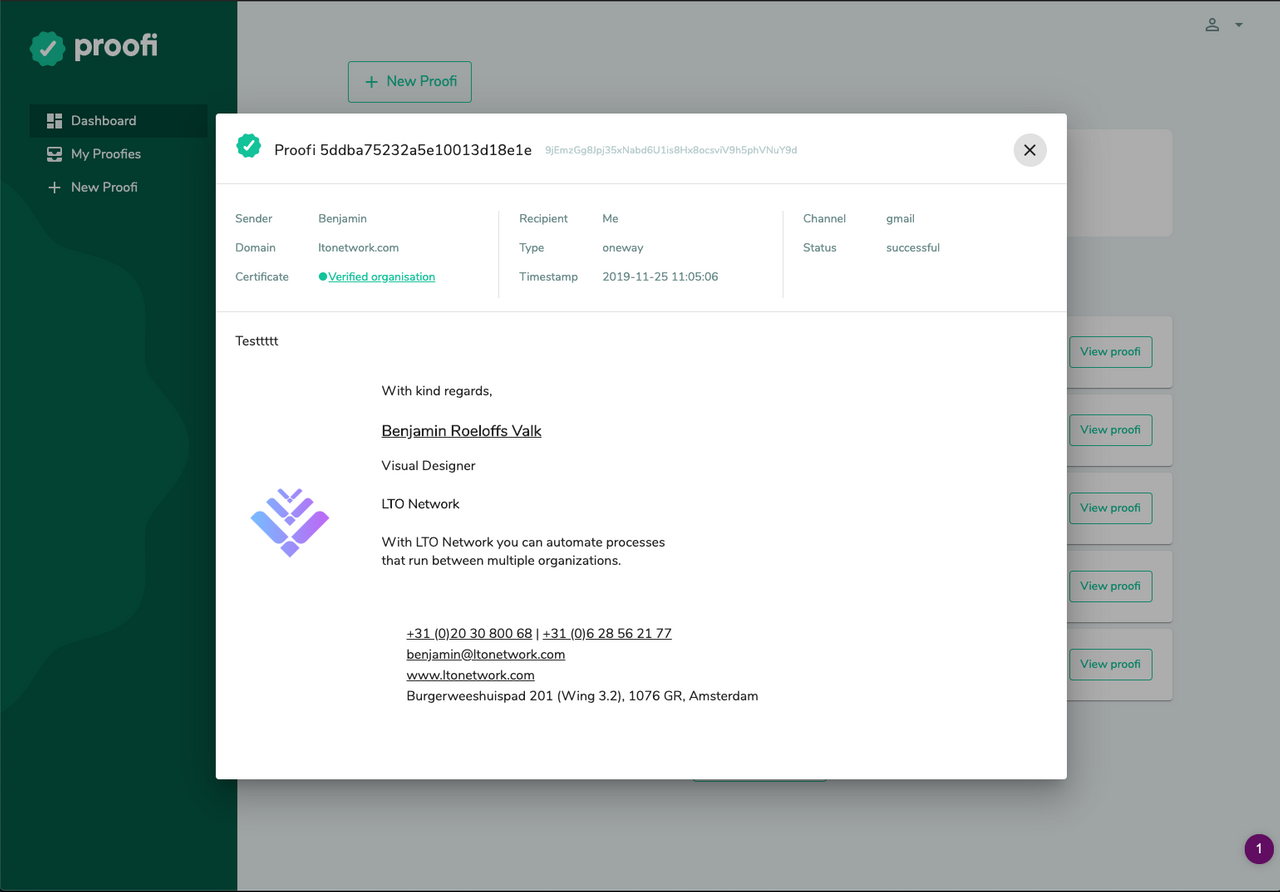Screen dimensions: 1280x892
Task: Click the timestamp 2019-11-25 11:05:06
Action: pos(660,277)
